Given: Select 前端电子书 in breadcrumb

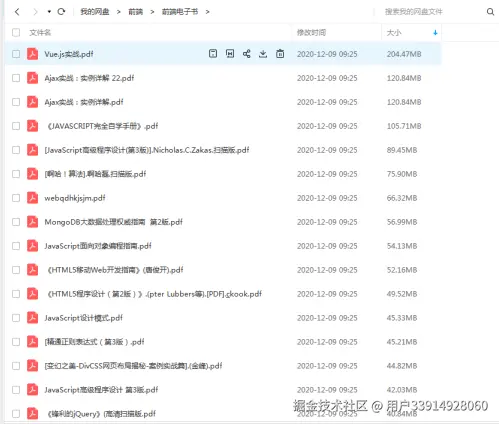Looking at the screenshot, I should coord(180,12).
